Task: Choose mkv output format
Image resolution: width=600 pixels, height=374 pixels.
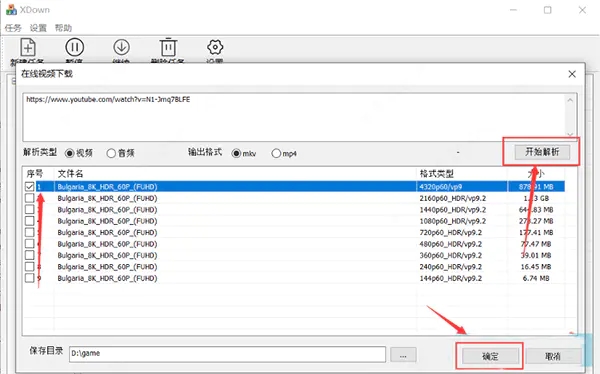Action: (x=236, y=154)
